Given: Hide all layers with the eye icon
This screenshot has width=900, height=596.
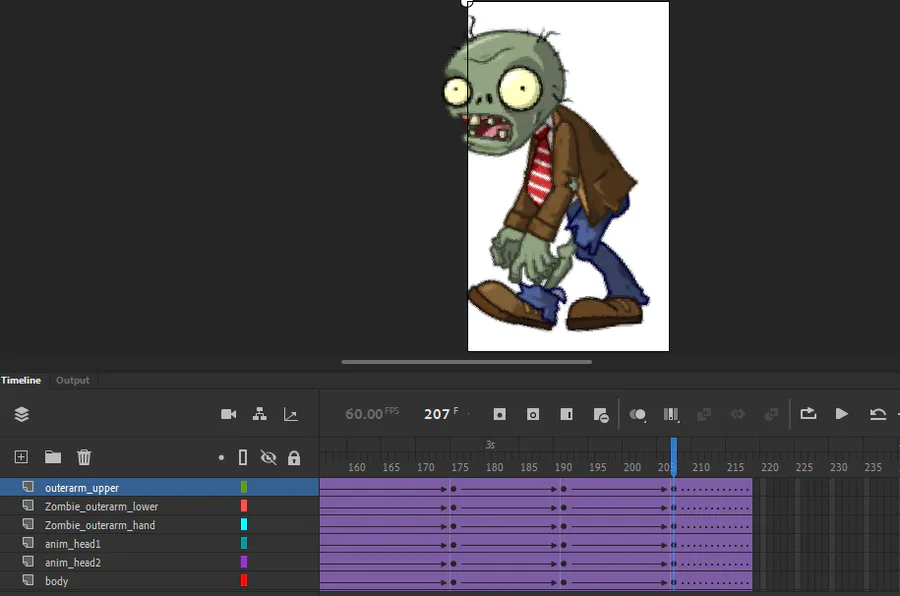Looking at the screenshot, I should coord(268,458).
